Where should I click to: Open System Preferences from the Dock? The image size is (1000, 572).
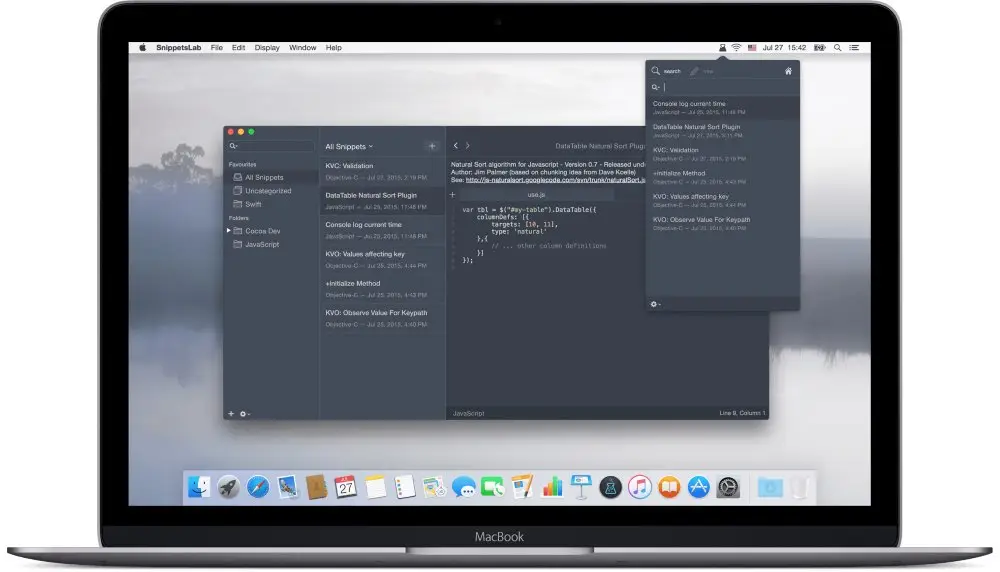pos(728,487)
